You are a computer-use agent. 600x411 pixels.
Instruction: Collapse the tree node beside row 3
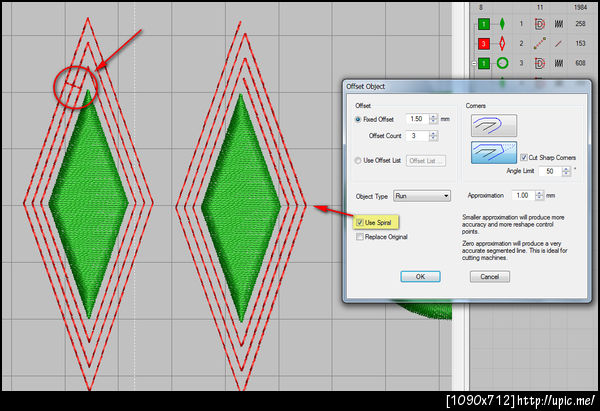474,63
